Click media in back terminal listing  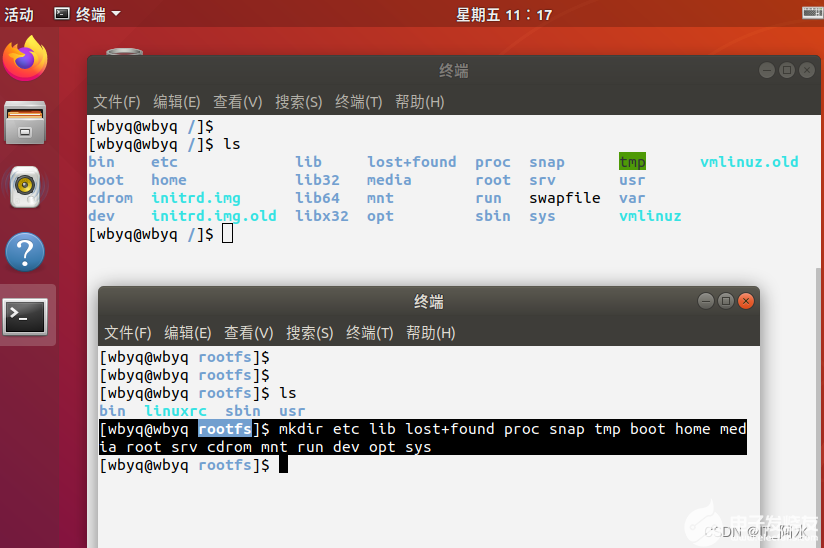[389, 180]
